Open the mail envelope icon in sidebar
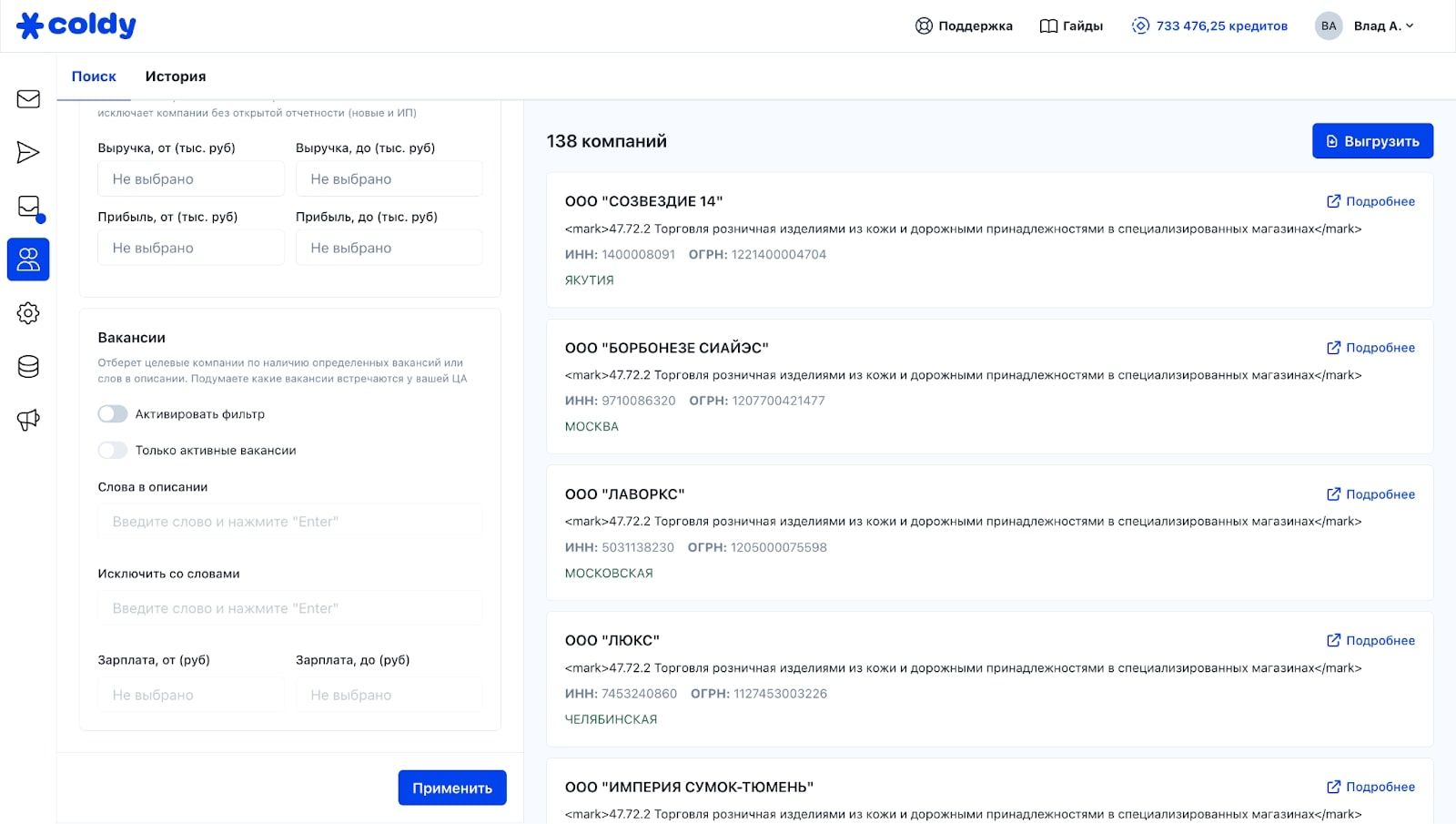Image resolution: width=1456 pixels, height=824 pixels. pos(28,99)
